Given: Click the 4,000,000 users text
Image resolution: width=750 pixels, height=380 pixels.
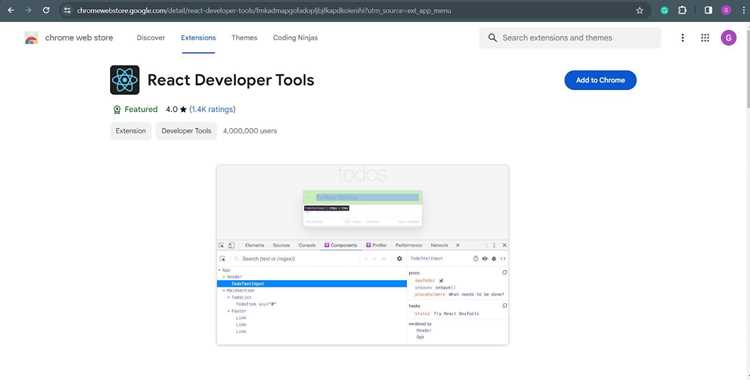Looking at the screenshot, I should pos(250,131).
